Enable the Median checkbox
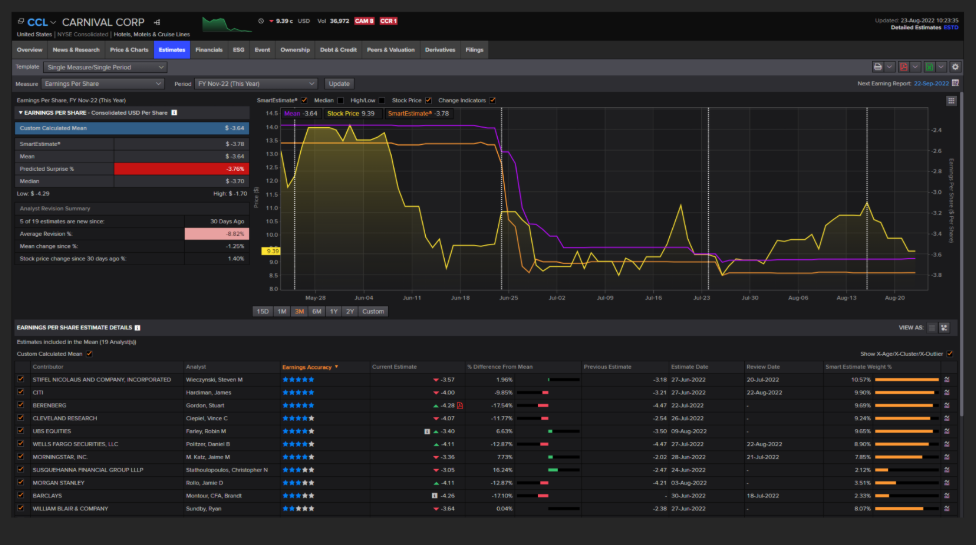This screenshot has height=545, width=976. point(340,100)
